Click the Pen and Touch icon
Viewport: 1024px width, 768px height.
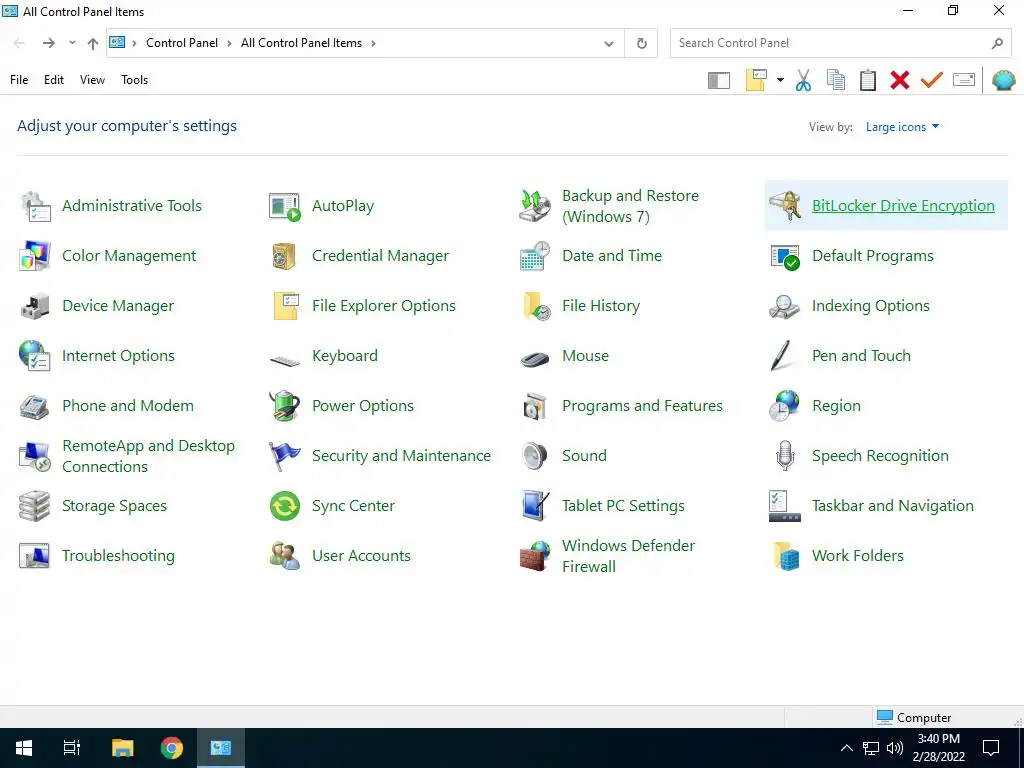782,356
